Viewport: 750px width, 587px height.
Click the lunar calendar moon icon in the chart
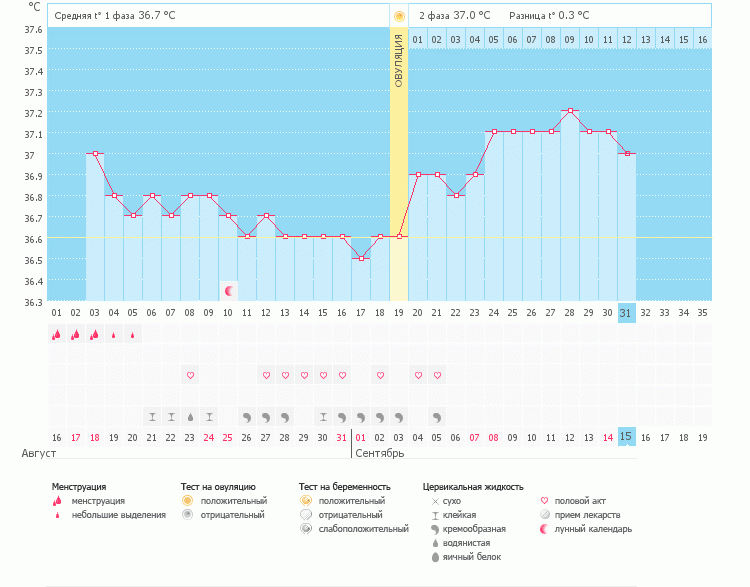[229, 291]
